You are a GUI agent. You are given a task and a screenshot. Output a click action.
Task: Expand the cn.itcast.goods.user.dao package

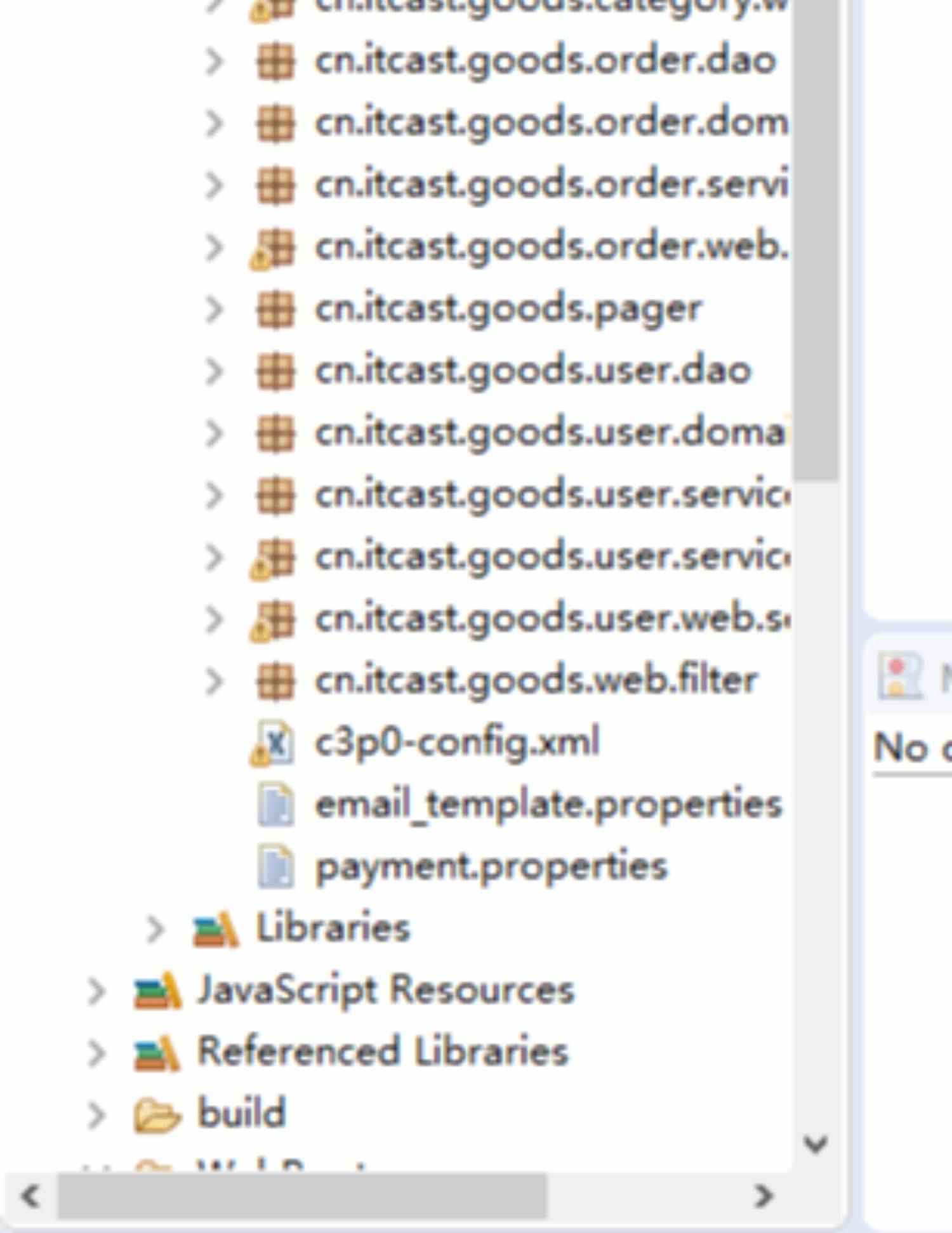(x=215, y=372)
